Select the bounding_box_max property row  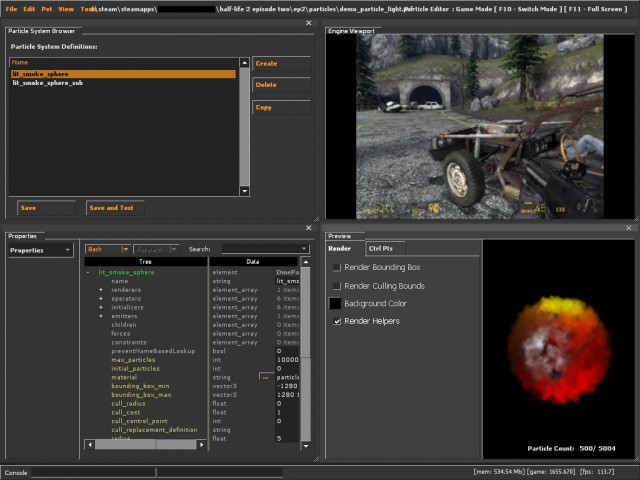coord(141,395)
